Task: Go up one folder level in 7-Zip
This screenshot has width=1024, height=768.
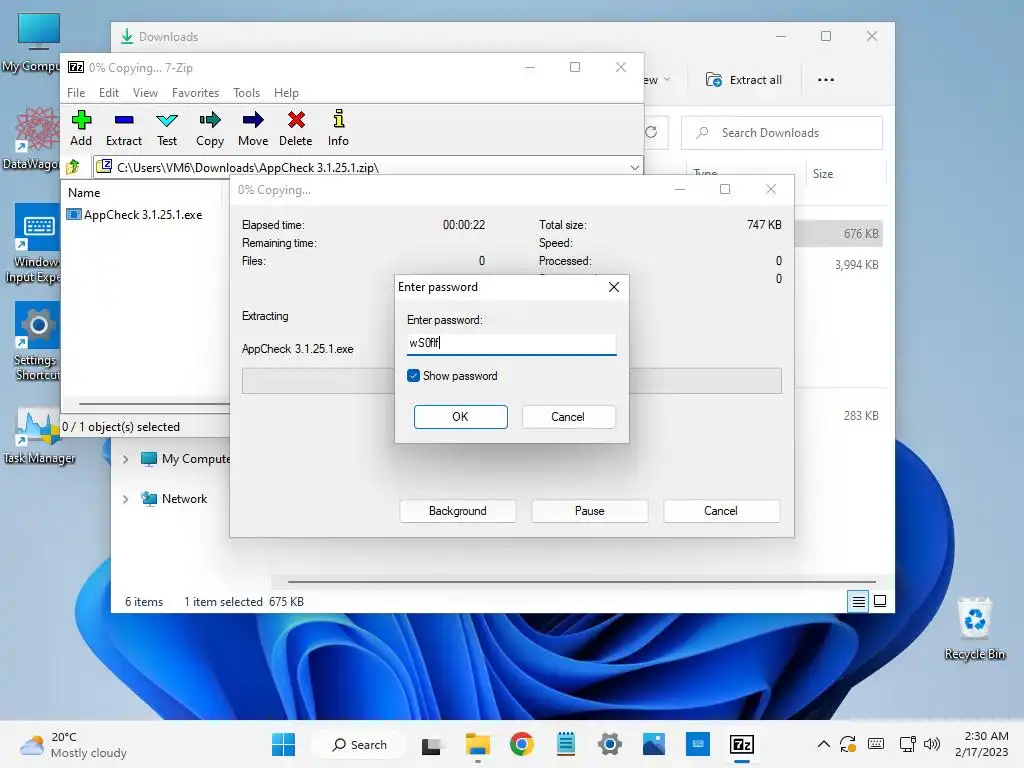Action: (73, 167)
